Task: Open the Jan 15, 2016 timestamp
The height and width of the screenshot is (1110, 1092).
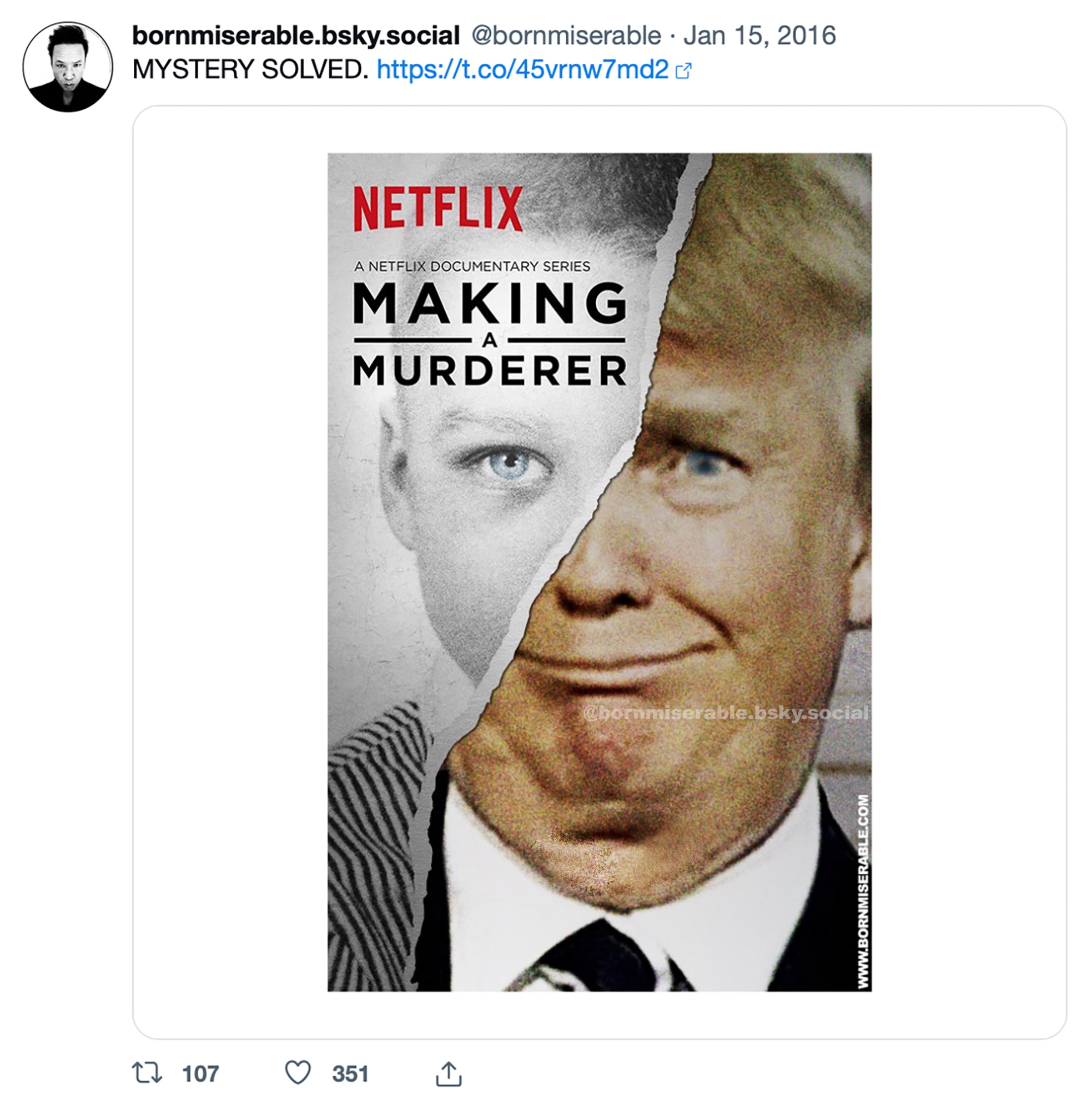Action: point(759,36)
